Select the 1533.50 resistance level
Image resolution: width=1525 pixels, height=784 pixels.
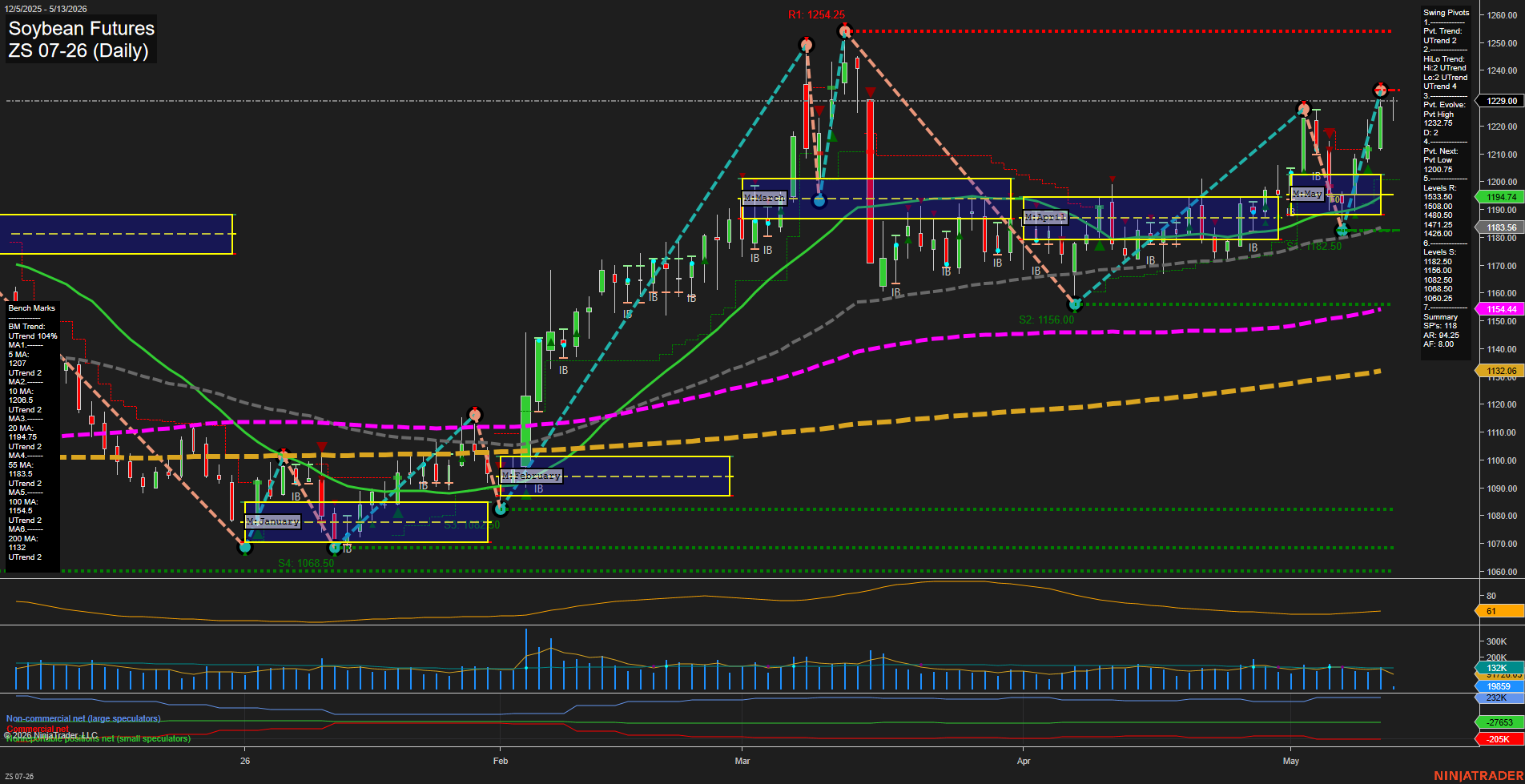tap(1438, 197)
